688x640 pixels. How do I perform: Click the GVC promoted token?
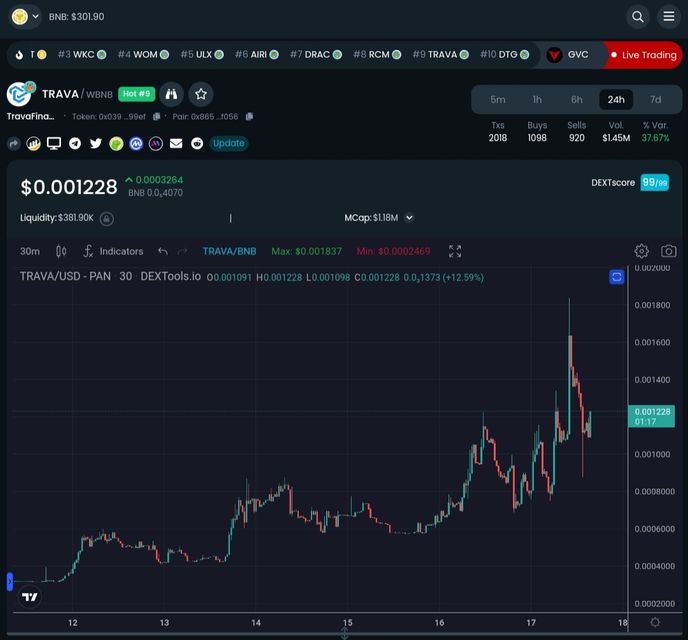click(x=568, y=55)
